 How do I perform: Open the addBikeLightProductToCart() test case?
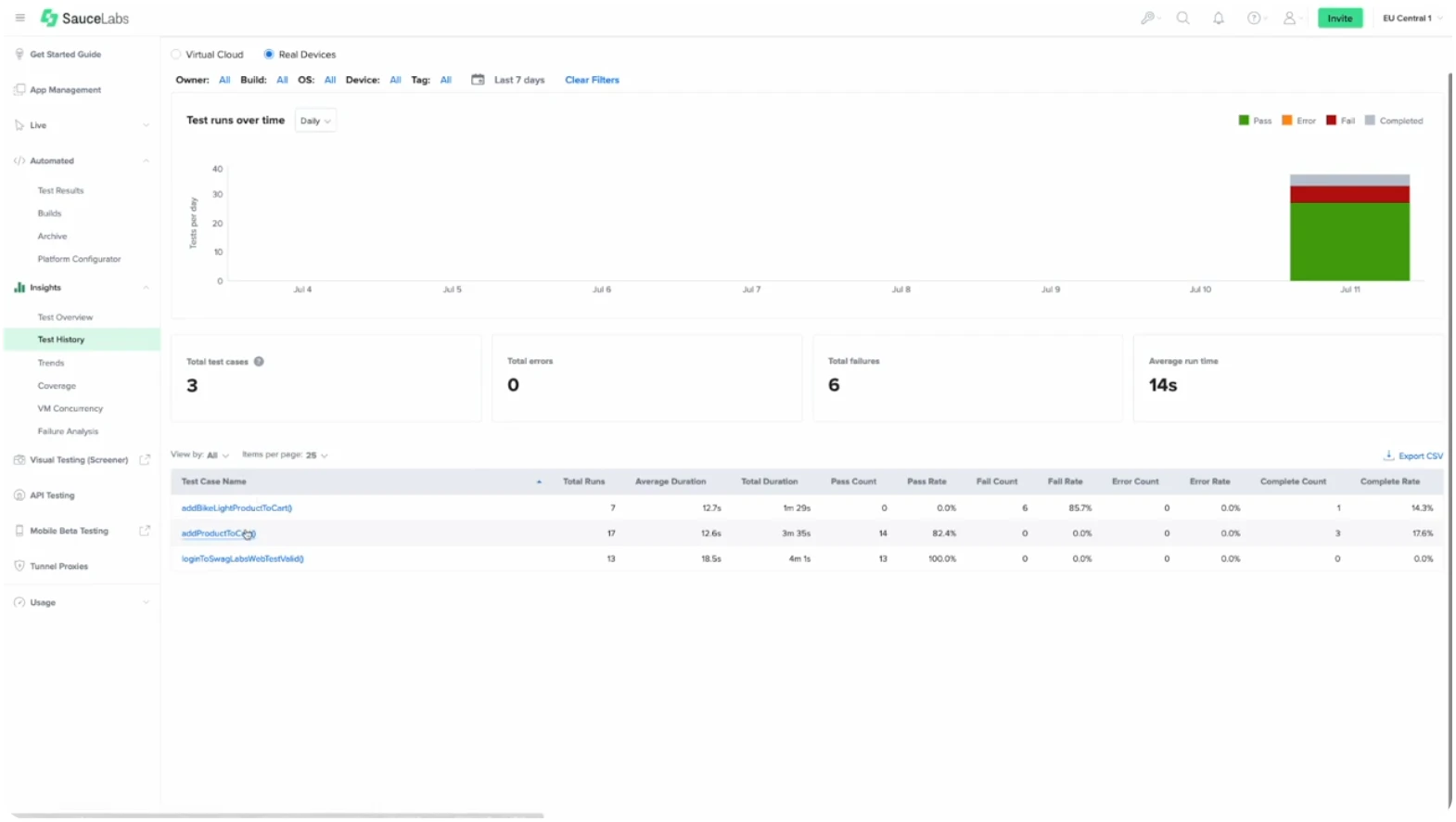236,507
